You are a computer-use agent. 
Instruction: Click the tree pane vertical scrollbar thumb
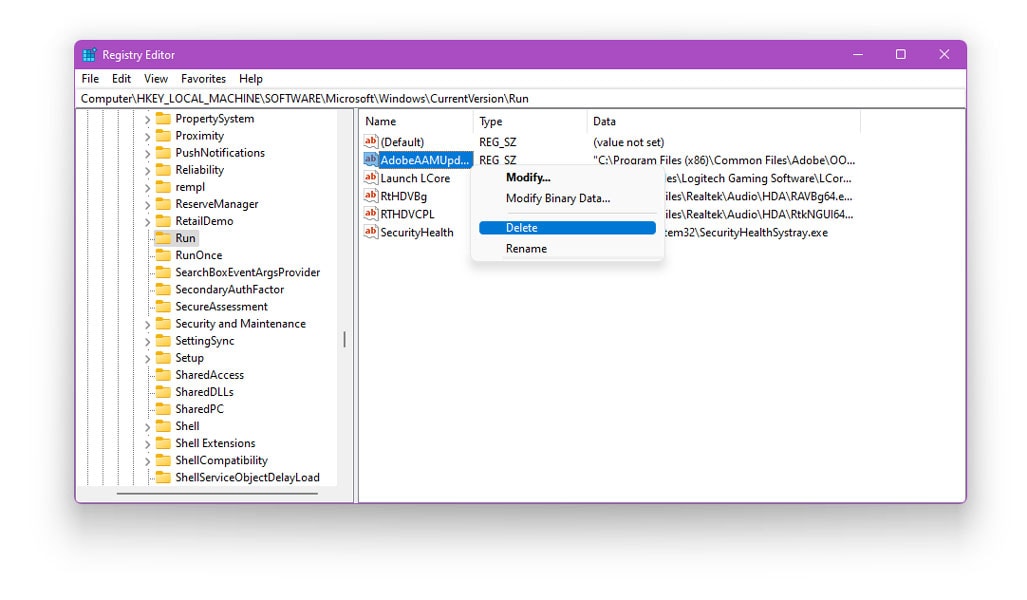(x=345, y=339)
